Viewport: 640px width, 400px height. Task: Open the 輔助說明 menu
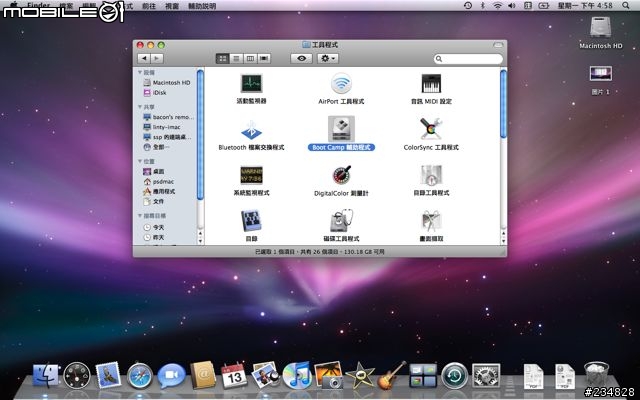202,6
